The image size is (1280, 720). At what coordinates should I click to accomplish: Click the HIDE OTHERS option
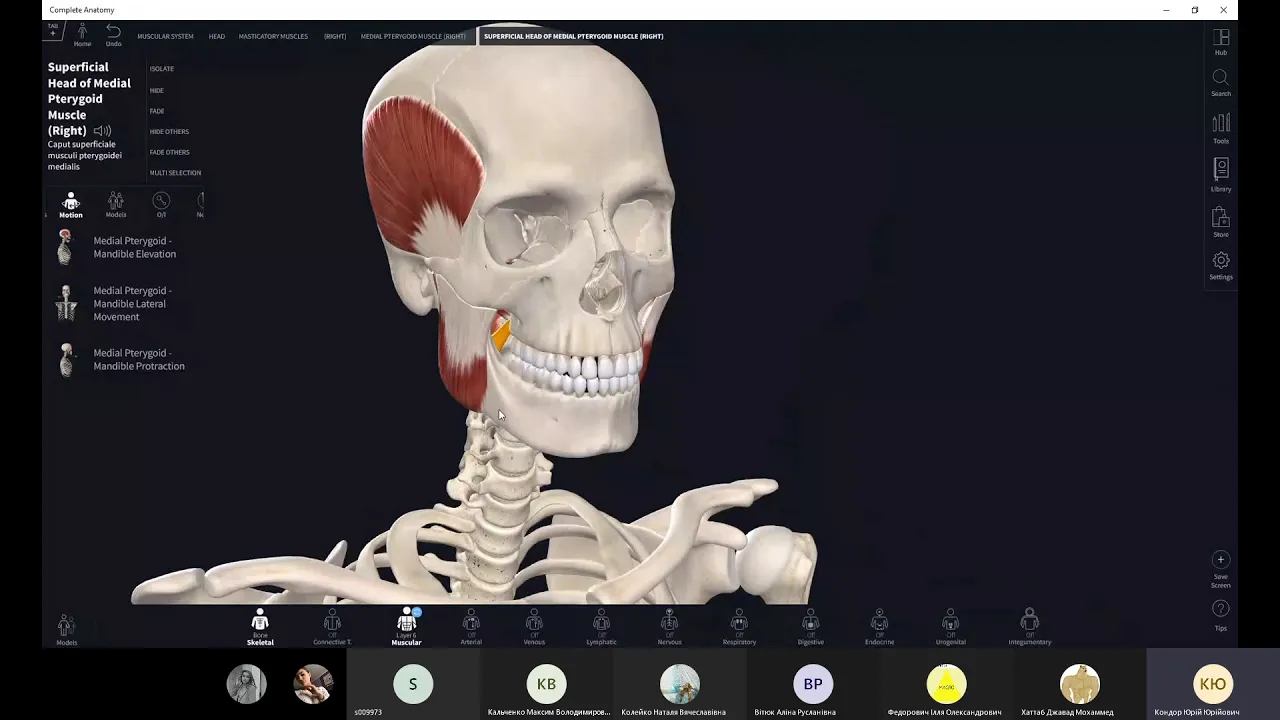pyautogui.click(x=169, y=131)
